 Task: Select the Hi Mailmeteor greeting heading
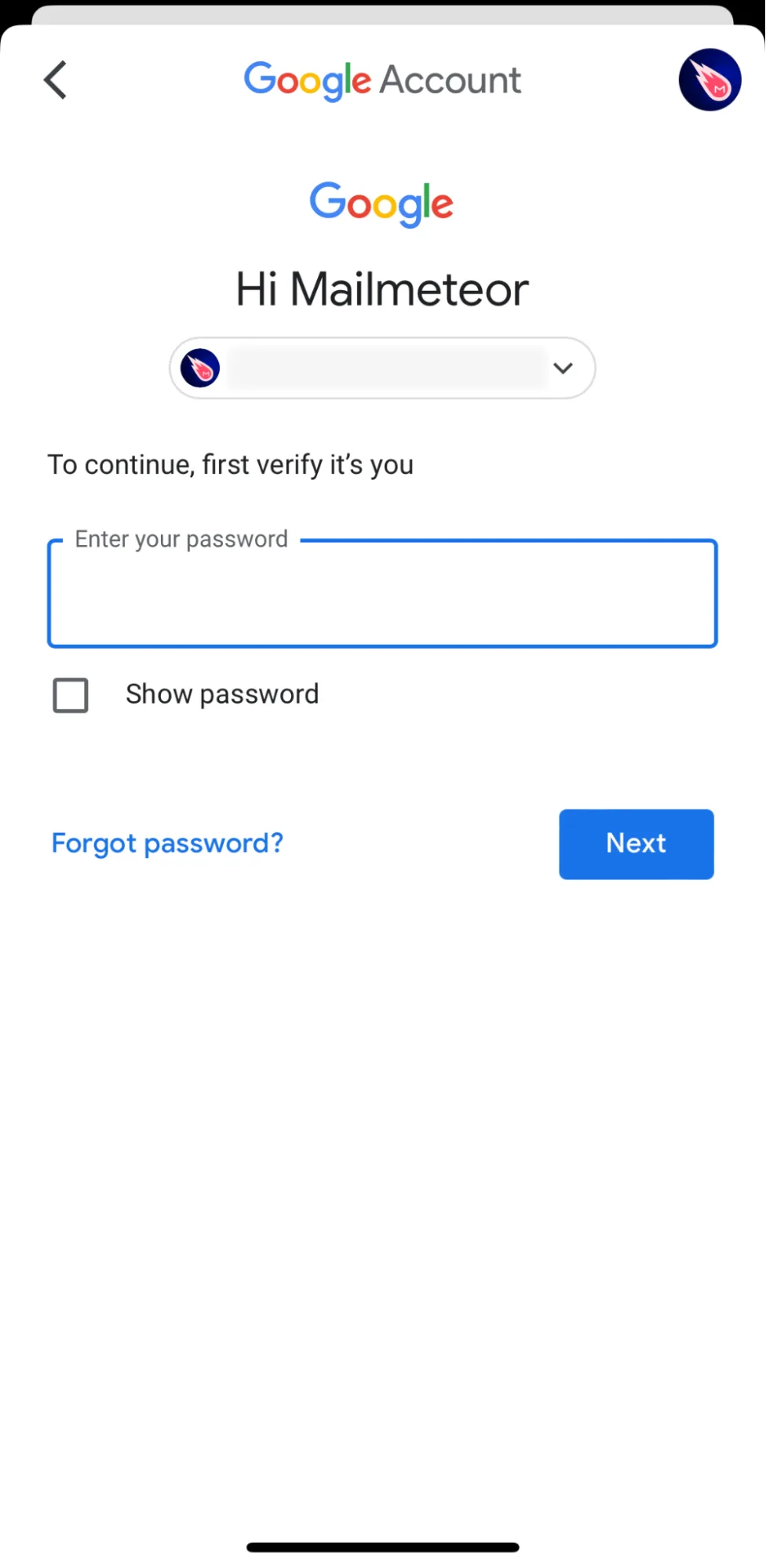tap(381, 289)
